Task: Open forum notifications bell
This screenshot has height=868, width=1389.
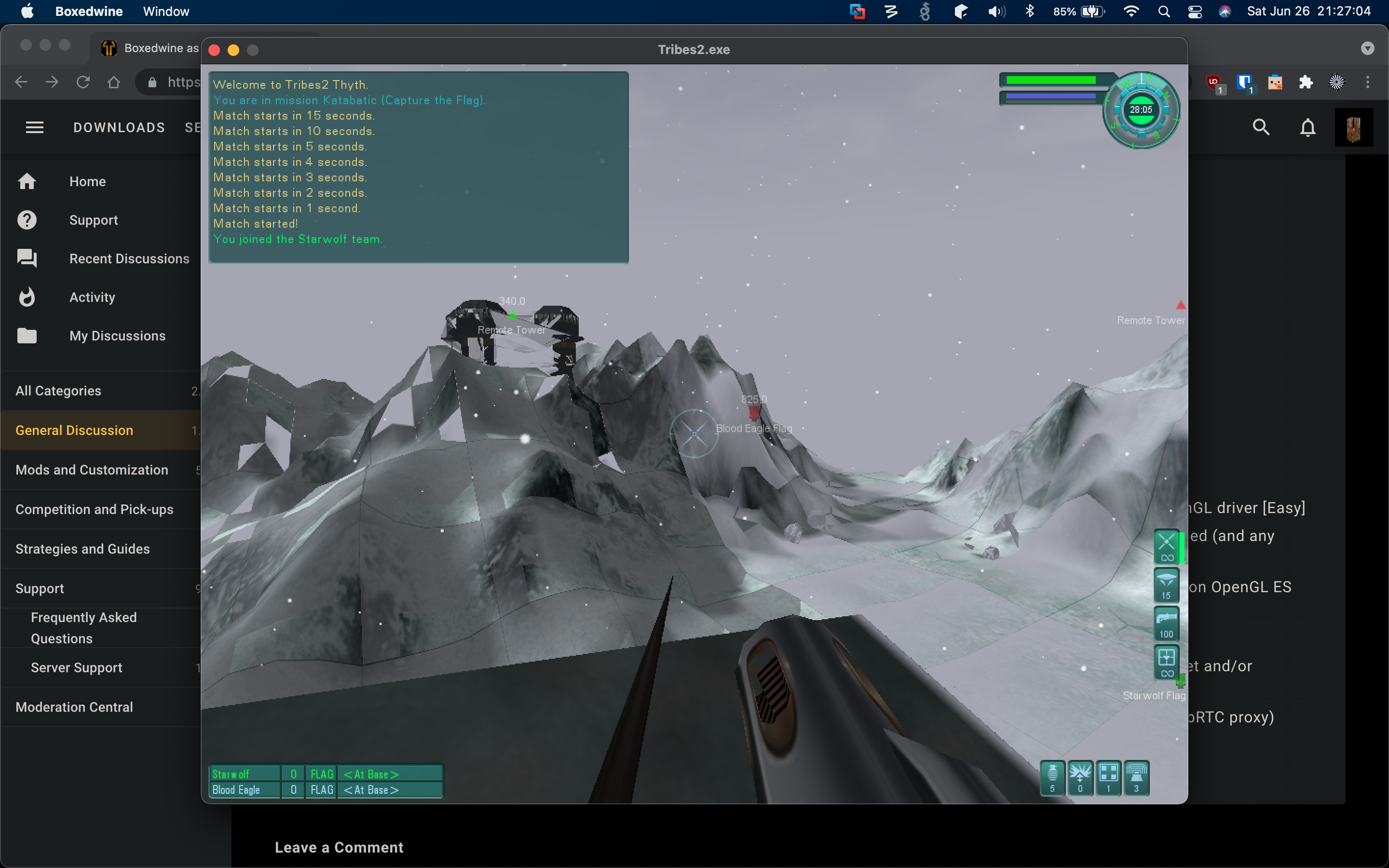Action: point(1307,127)
